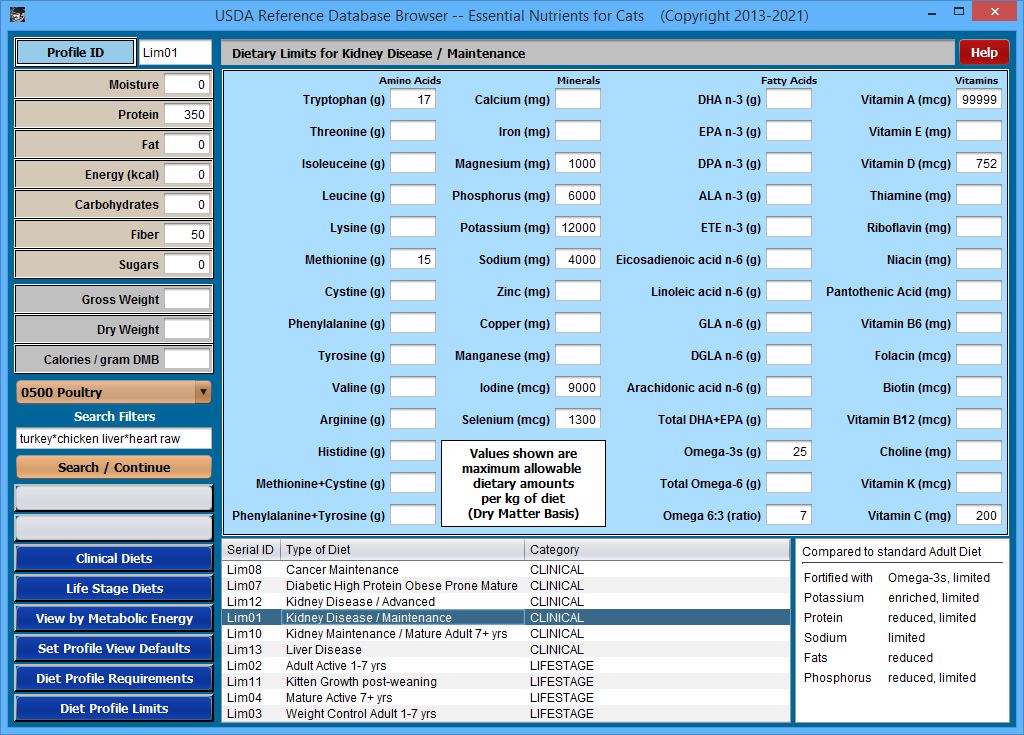The height and width of the screenshot is (735, 1024).
Task: Click the application icon in title bar
Action: click(x=16, y=15)
